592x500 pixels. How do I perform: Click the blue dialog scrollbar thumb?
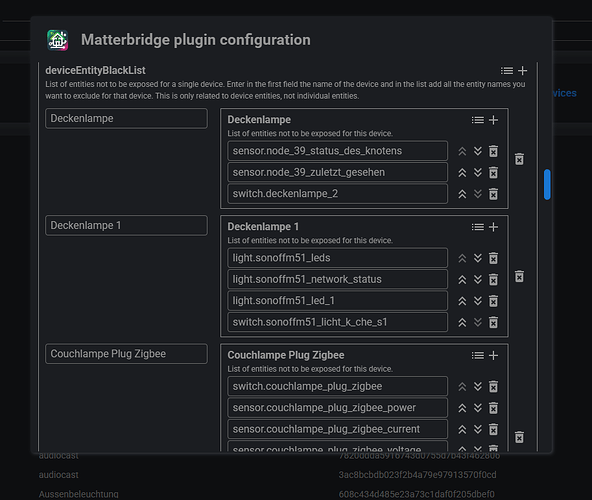tap(547, 184)
